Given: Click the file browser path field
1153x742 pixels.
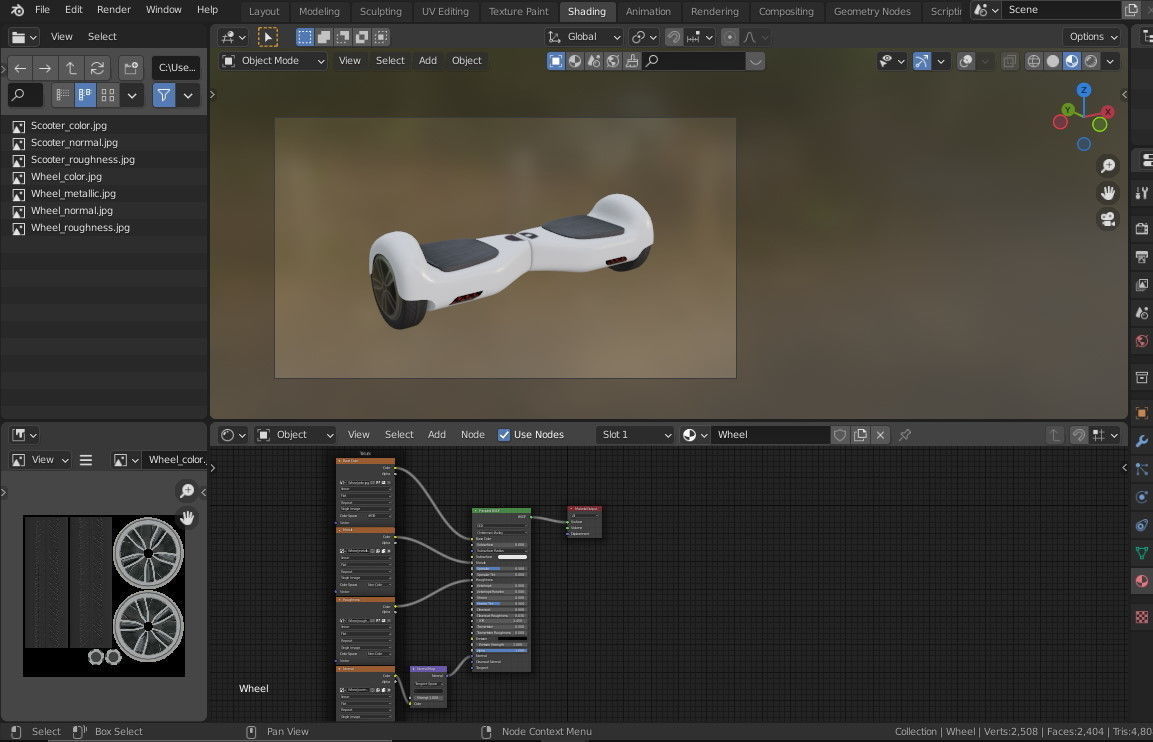Looking at the screenshot, I should 176,68.
